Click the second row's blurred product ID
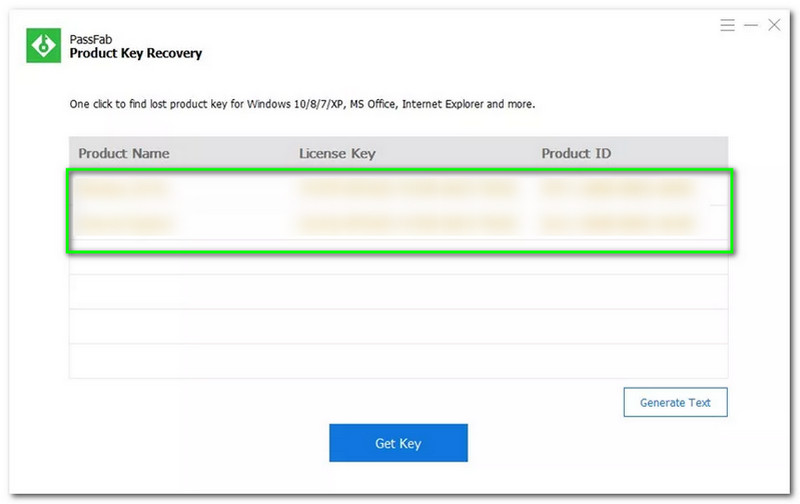Image resolution: width=800 pixels, height=504 pixels. point(616,225)
